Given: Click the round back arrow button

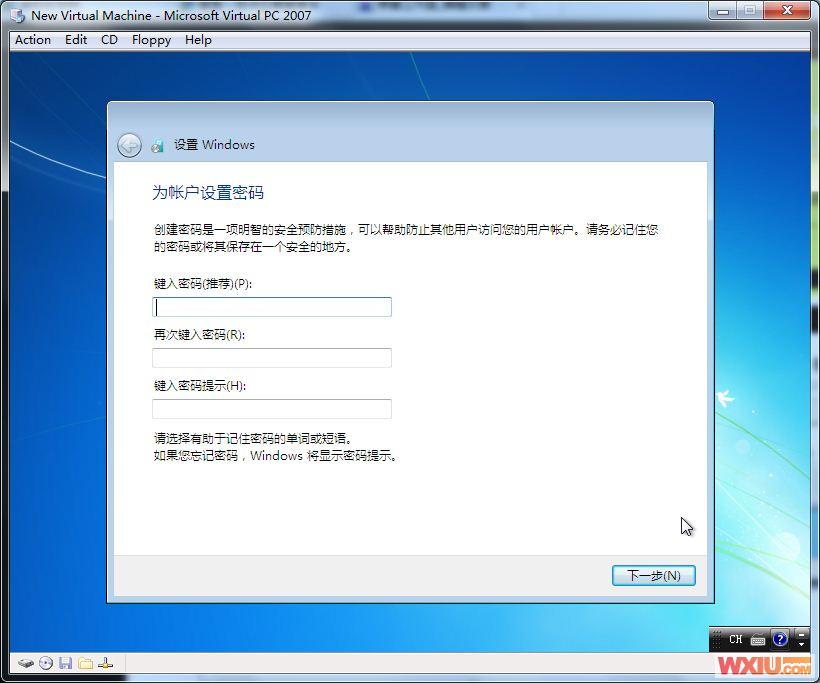Looking at the screenshot, I should (129, 145).
